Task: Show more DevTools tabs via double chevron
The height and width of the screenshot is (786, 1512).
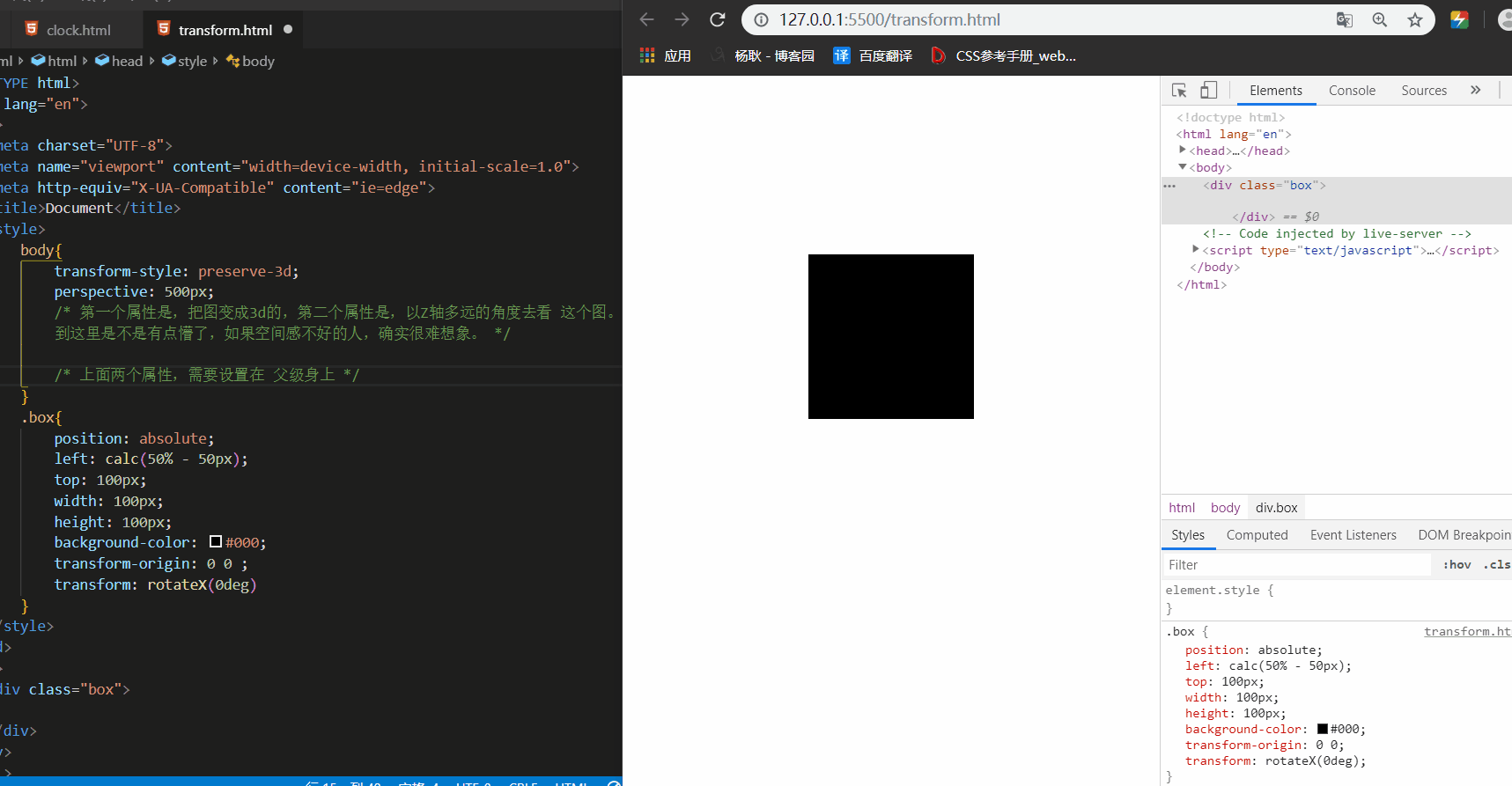Action: pyautogui.click(x=1476, y=91)
